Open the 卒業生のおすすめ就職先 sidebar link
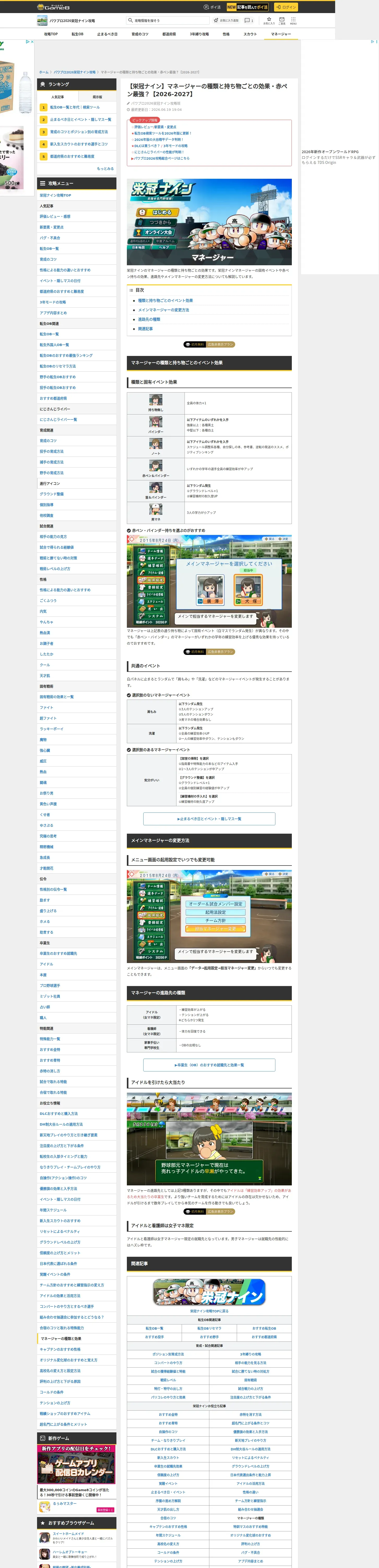 tap(58, 953)
